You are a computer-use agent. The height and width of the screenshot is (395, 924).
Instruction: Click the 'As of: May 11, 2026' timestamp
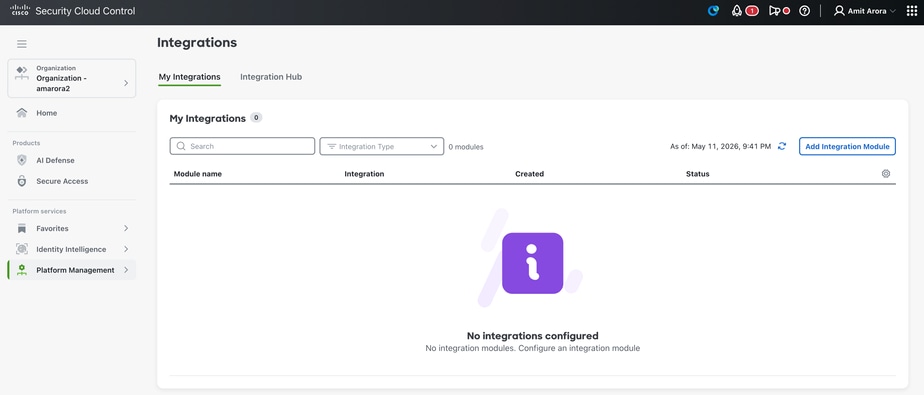pos(720,146)
